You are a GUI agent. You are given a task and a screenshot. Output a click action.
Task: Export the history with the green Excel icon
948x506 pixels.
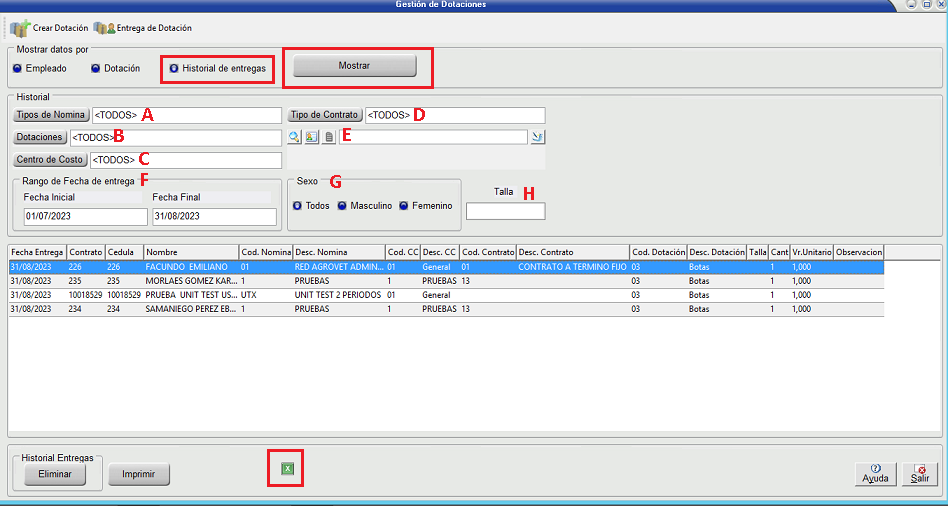tap(286, 468)
